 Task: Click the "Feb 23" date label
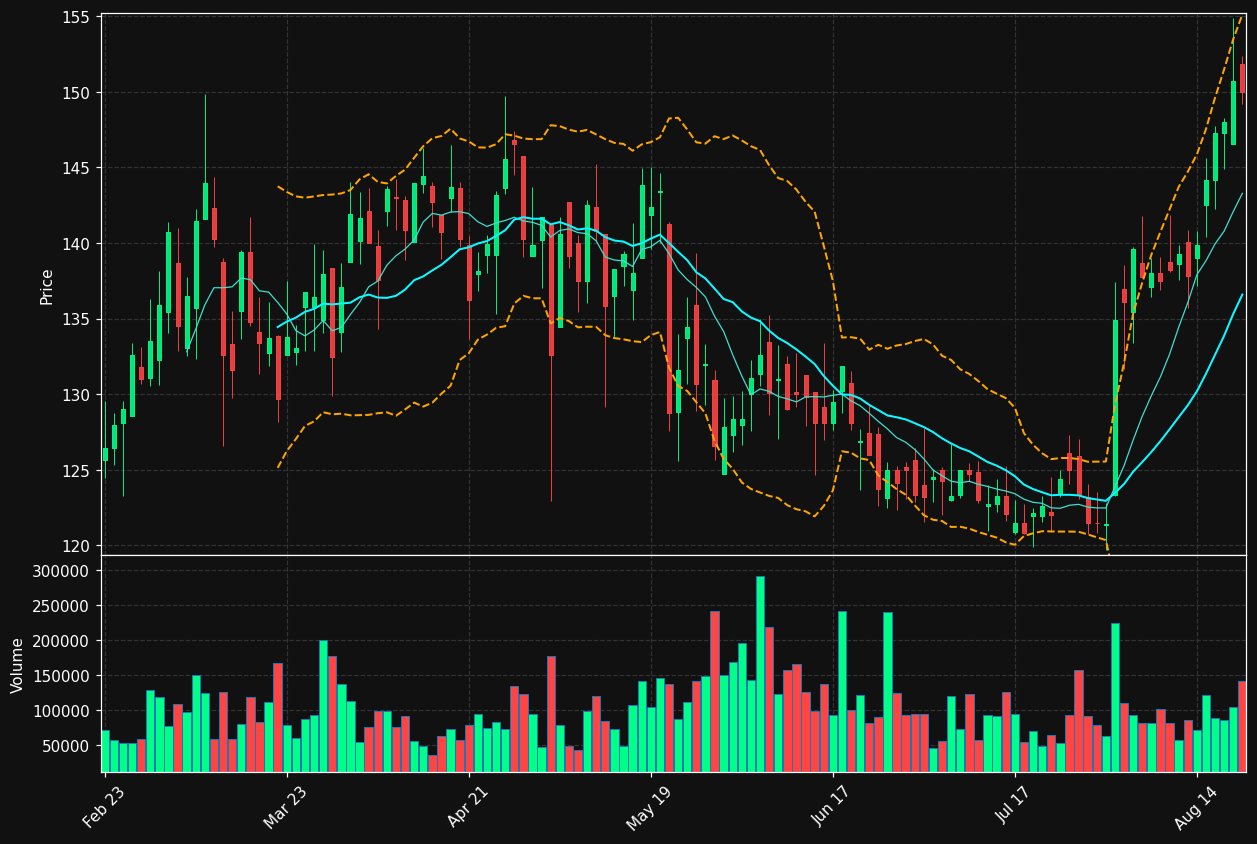pyautogui.click(x=103, y=807)
